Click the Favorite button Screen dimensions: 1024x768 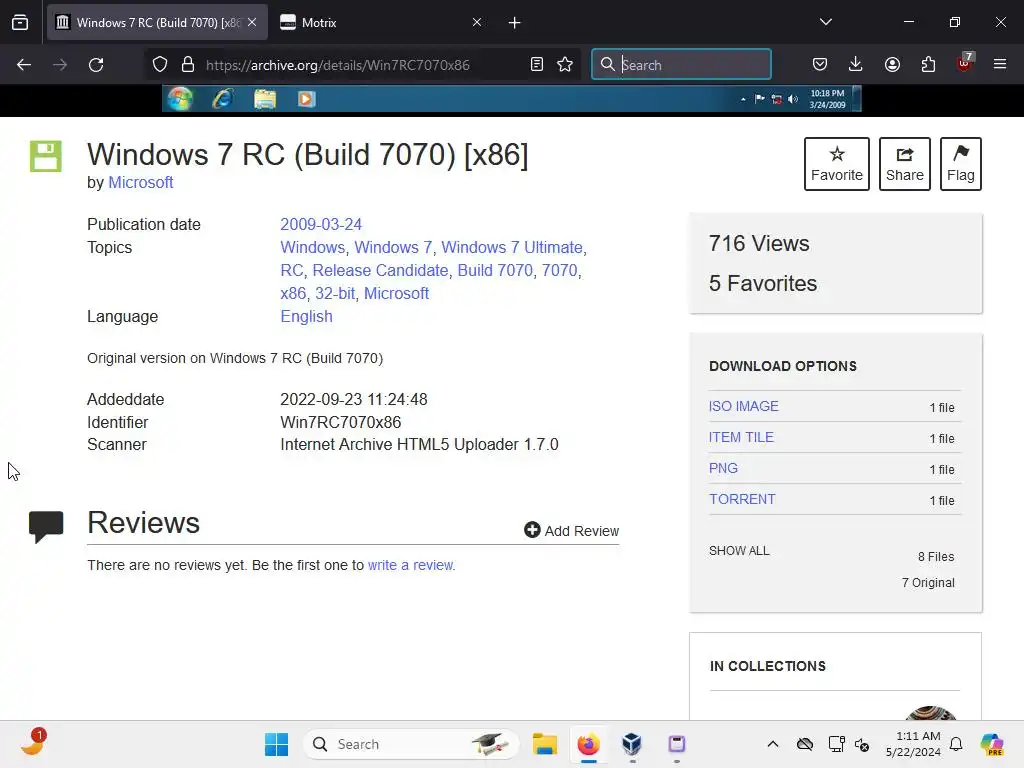coord(837,164)
